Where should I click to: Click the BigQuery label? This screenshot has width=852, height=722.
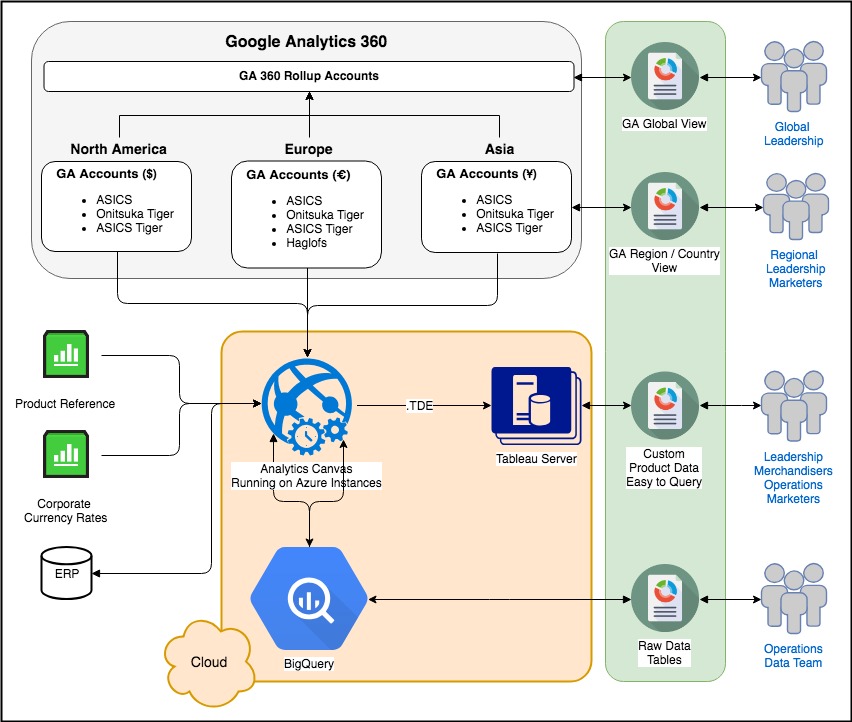tap(309, 663)
